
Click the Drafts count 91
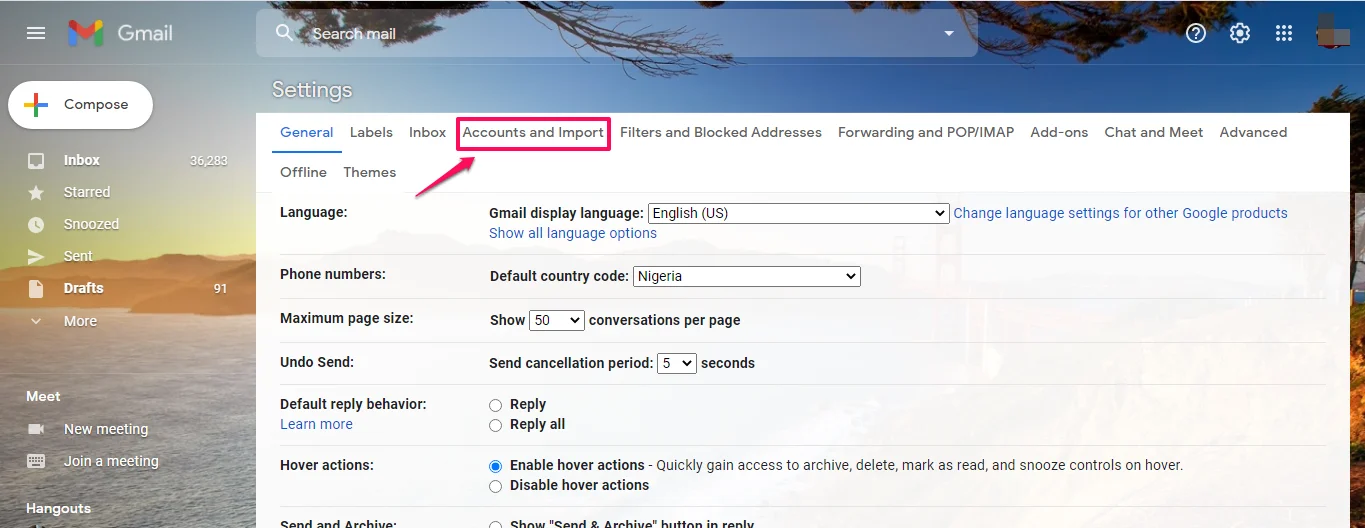pos(220,289)
